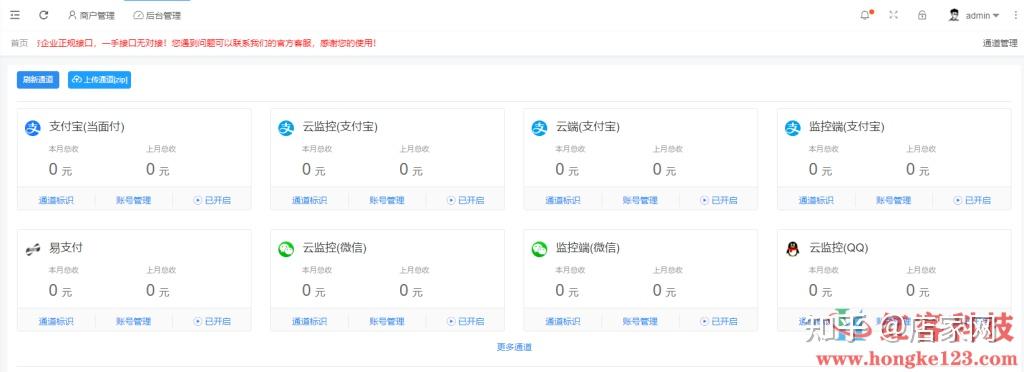Open notifications via the bell icon

click(865, 15)
